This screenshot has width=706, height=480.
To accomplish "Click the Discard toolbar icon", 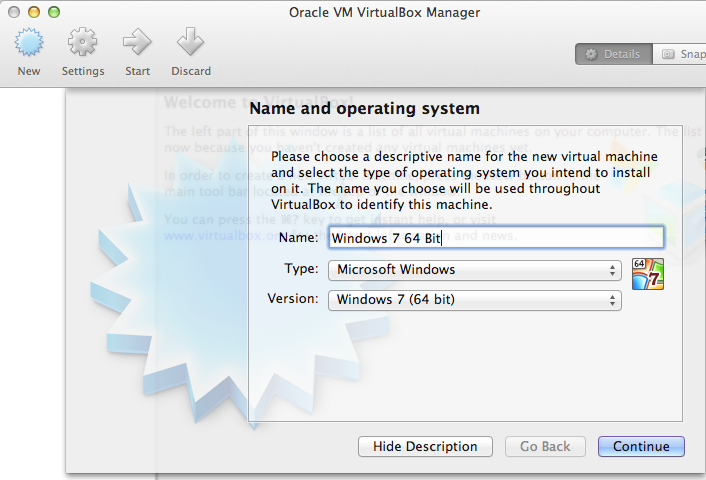I will (x=190, y=45).
